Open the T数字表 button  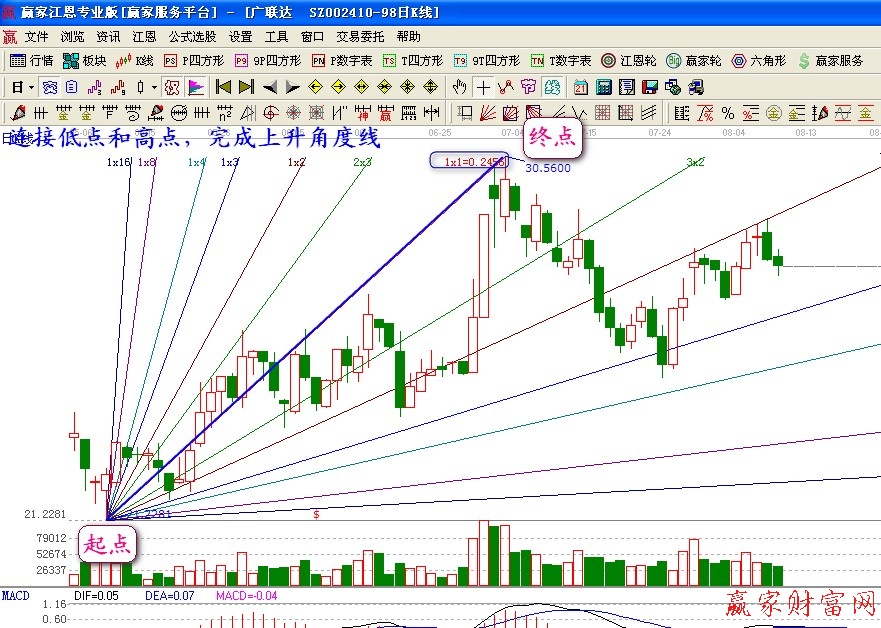coord(561,61)
